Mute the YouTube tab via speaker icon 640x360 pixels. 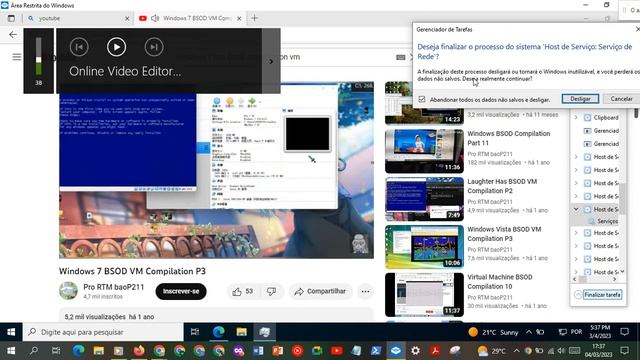click(155, 18)
